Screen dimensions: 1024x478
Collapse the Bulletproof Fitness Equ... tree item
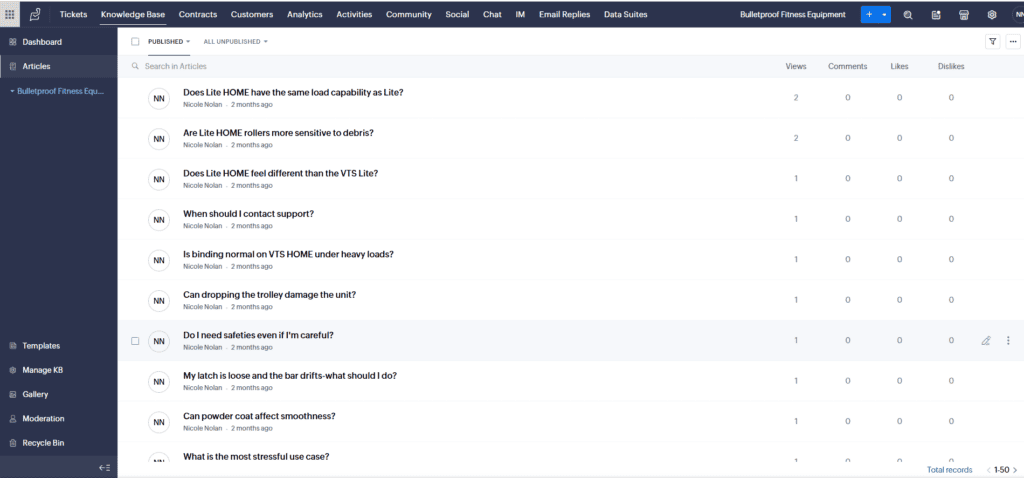[12, 91]
